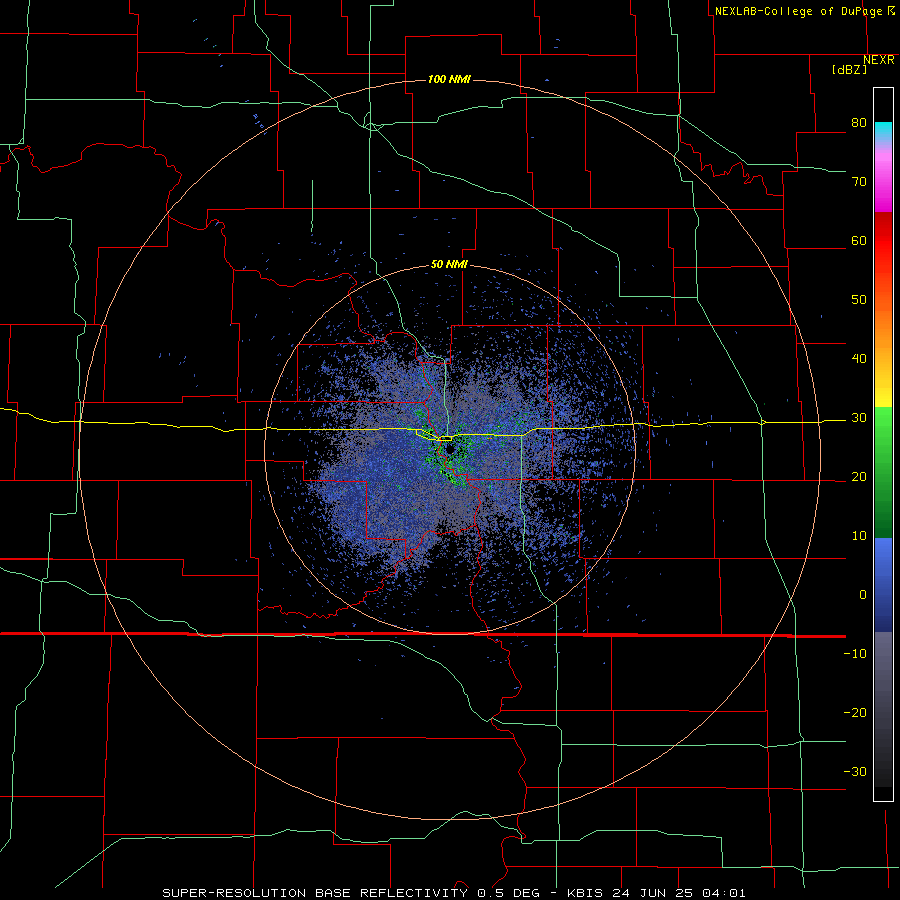Click the 30 value on the dBZ scale
The image size is (900, 900).
pyautogui.click(x=859, y=418)
